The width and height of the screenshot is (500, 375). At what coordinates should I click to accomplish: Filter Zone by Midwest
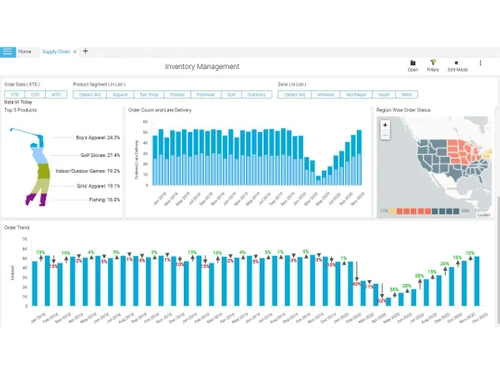click(x=326, y=95)
